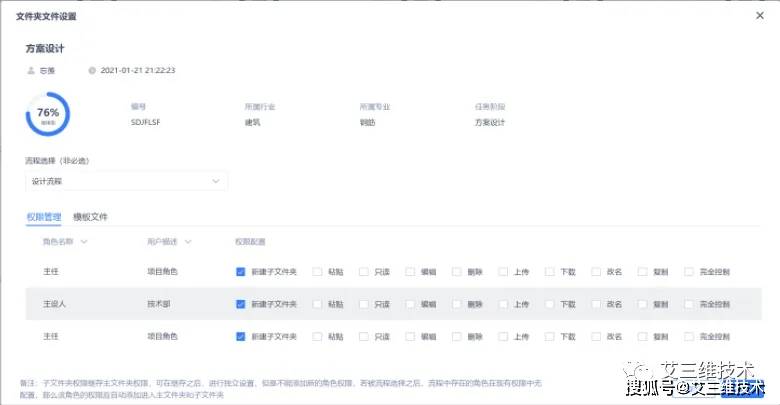Switch to the 模板文件 tab
Image resolution: width=780 pixels, height=405 pixels.
coord(90,217)
